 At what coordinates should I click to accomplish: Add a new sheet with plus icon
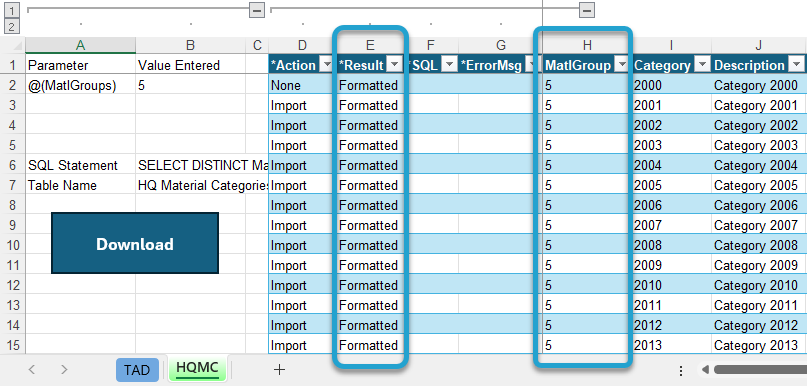tap(279, 369)
